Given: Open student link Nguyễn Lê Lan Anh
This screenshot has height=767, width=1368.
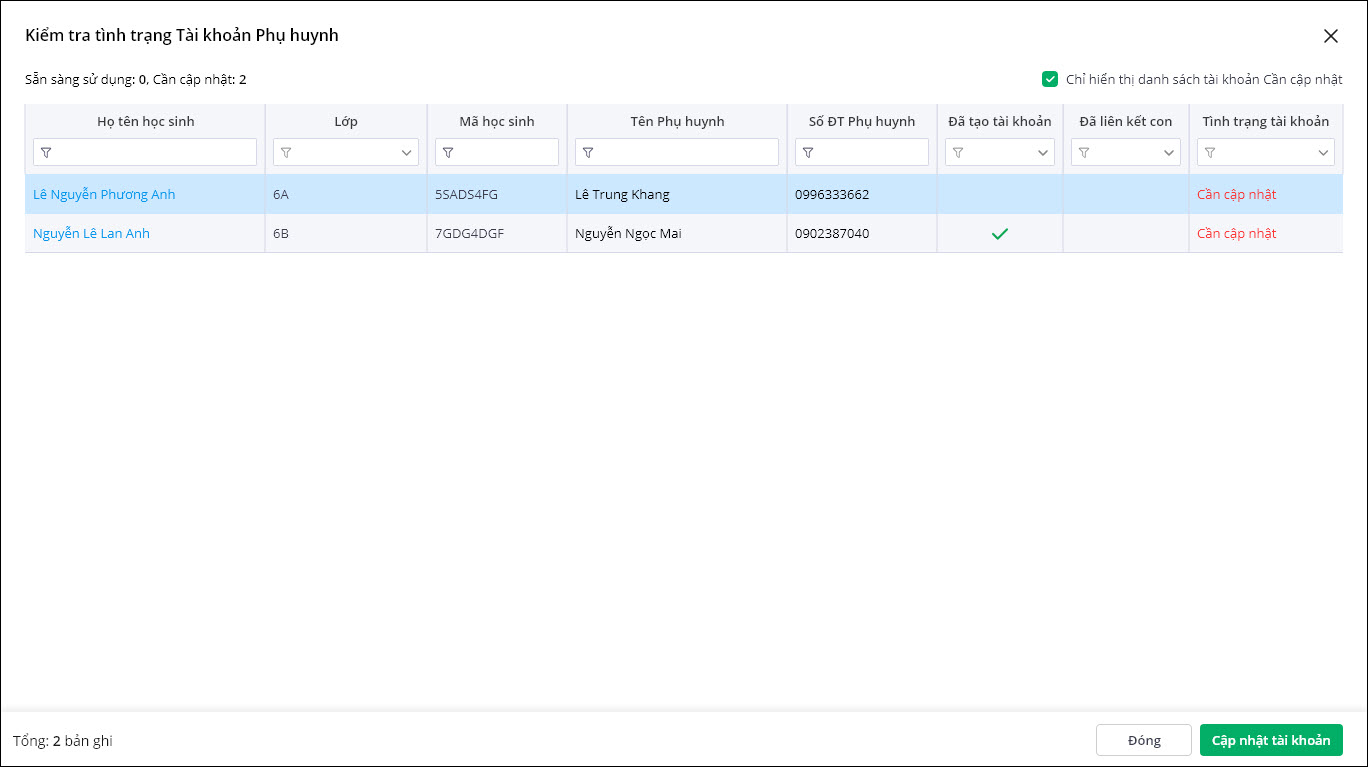Looking at the screenshot, I should (x=91, y=233).
